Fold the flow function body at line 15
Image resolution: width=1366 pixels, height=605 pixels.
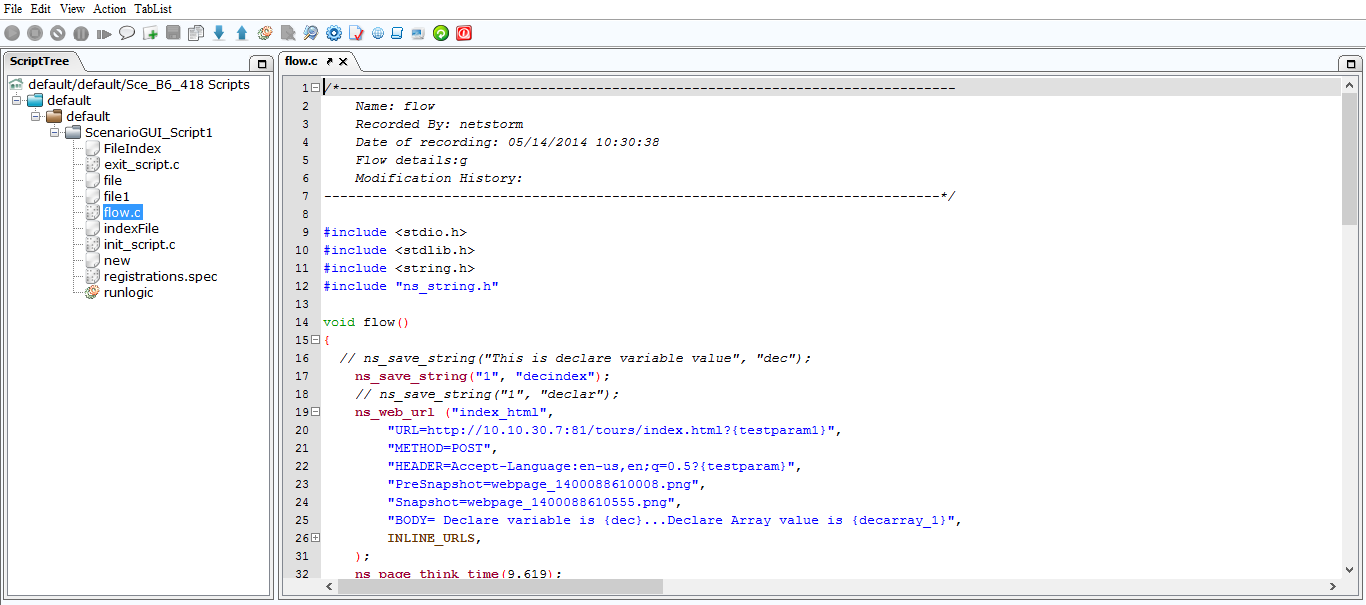coord(316,340)
